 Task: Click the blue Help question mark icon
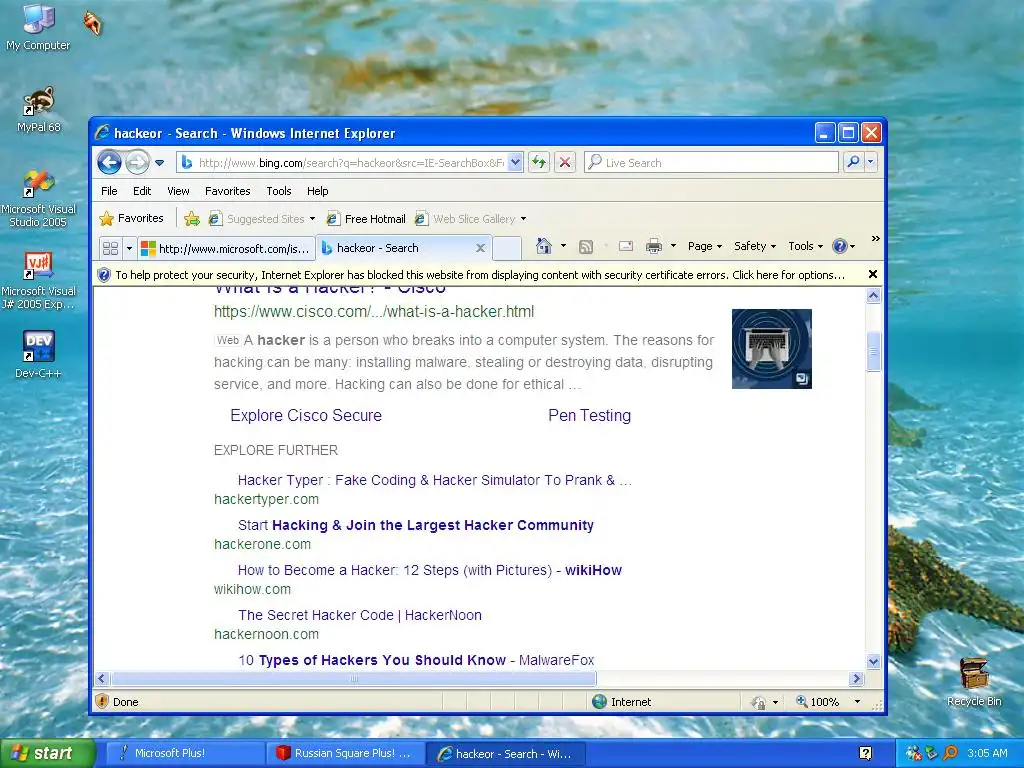pyautogui.click(x=840, y=246)
